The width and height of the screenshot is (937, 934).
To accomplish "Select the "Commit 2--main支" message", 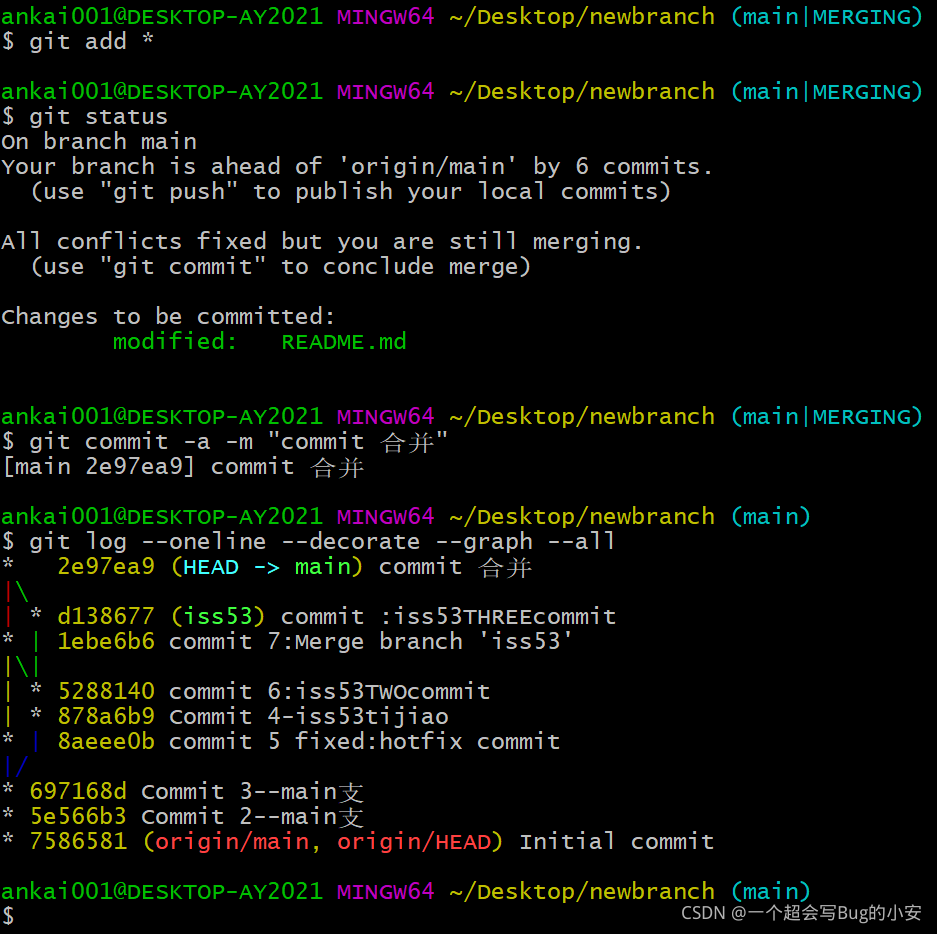I will coord(252,817).
